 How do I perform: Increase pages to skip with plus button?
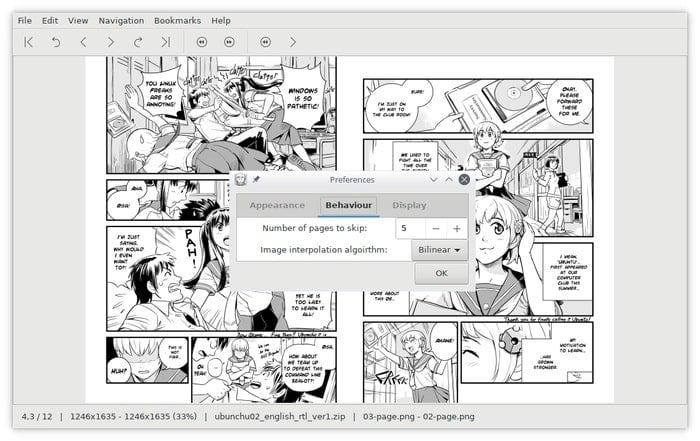coord(457,229)
